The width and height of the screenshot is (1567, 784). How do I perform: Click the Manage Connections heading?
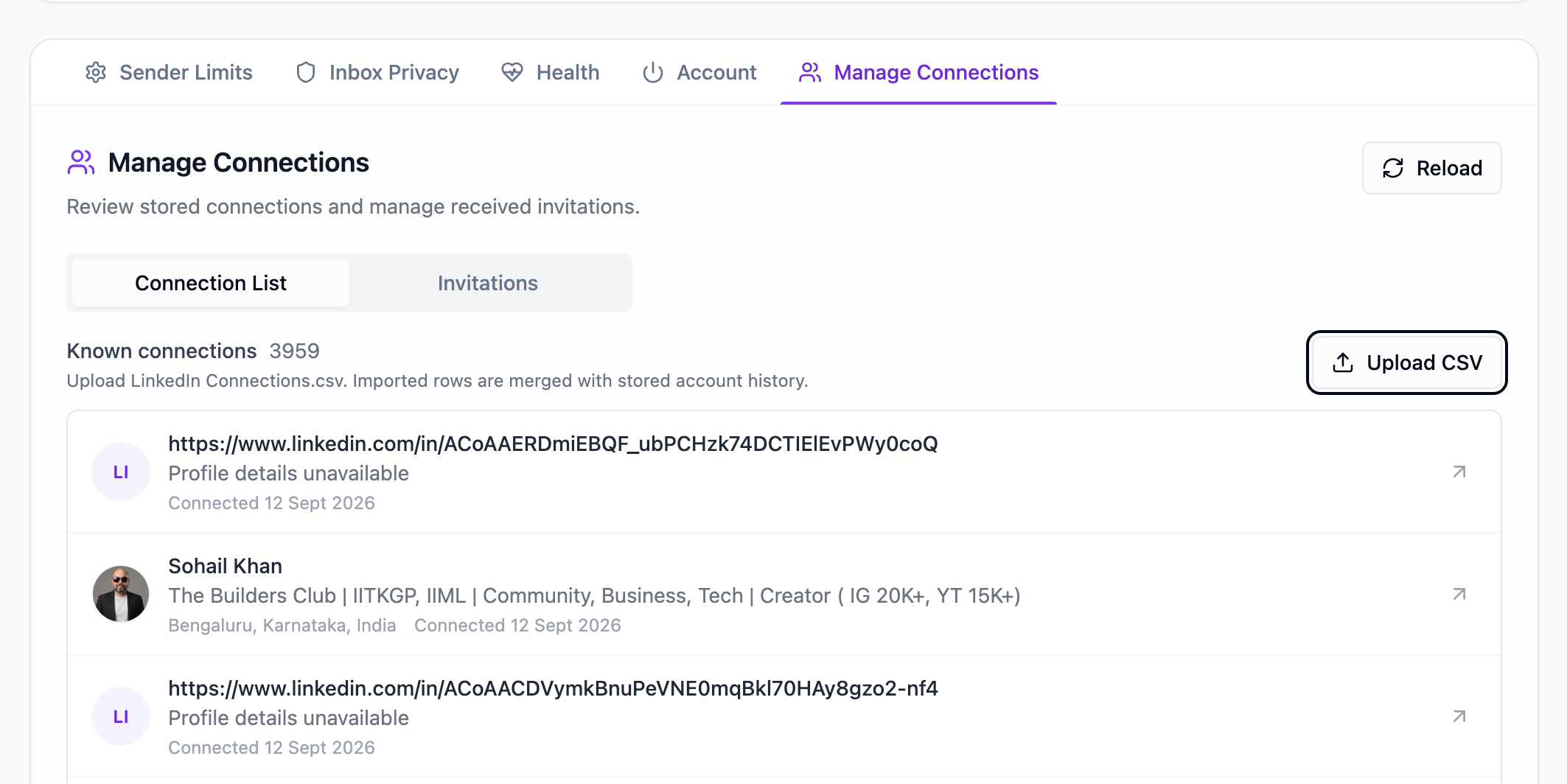239,163
